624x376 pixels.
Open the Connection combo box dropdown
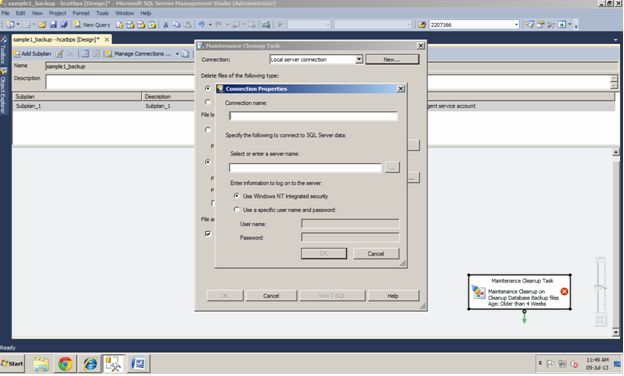click(x=359, y=59)
